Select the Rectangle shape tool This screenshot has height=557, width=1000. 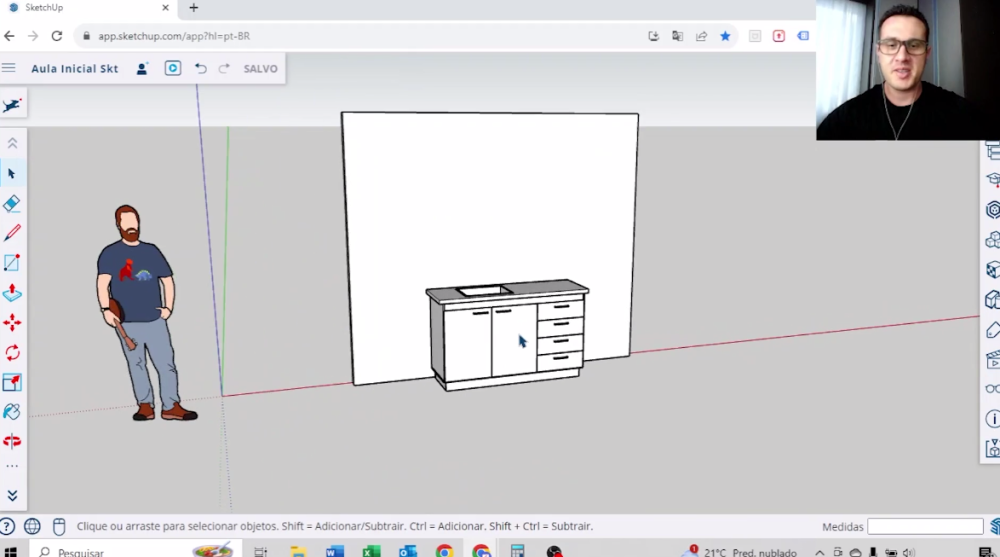point(11,263)
